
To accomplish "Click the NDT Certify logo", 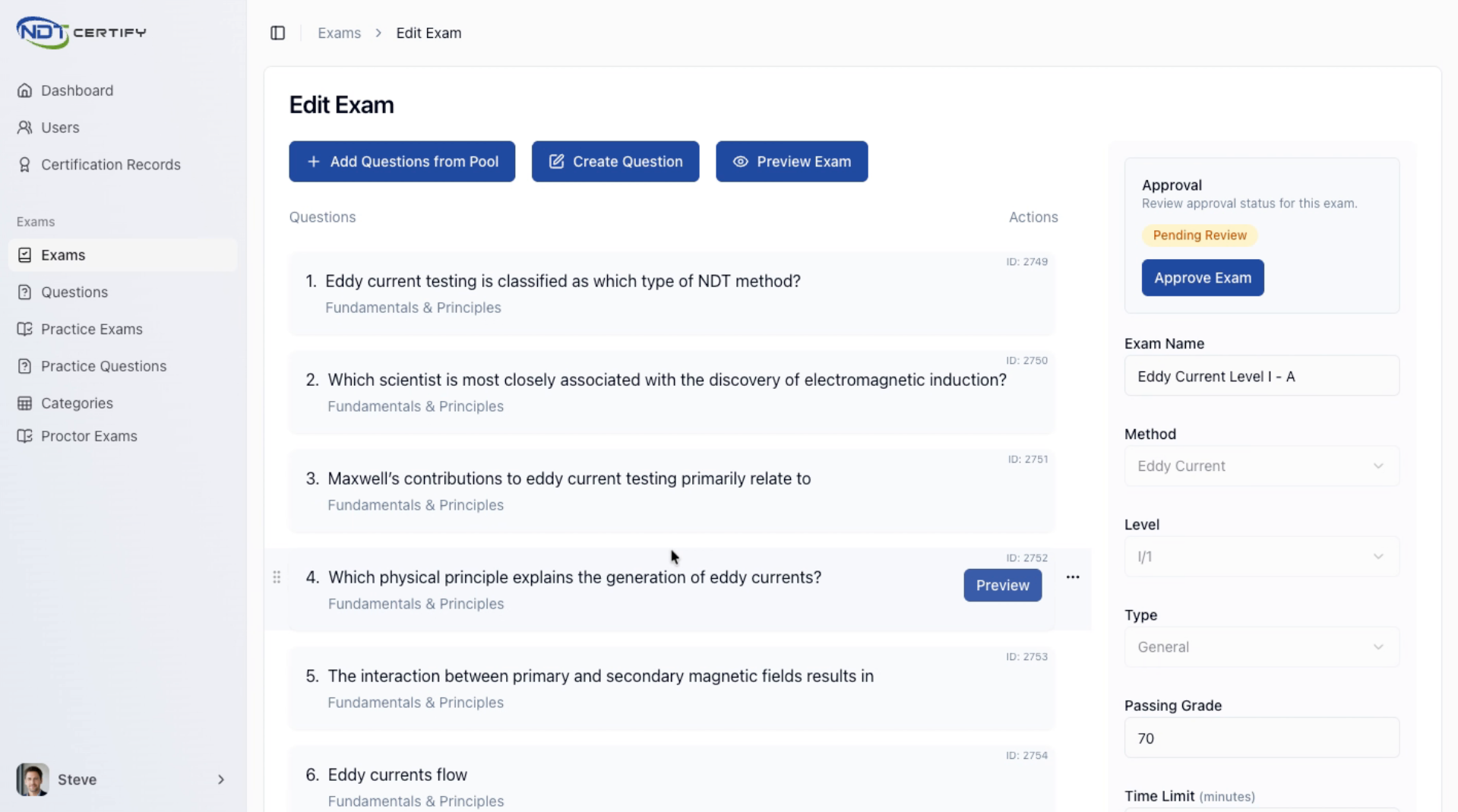I will (81, 33).
